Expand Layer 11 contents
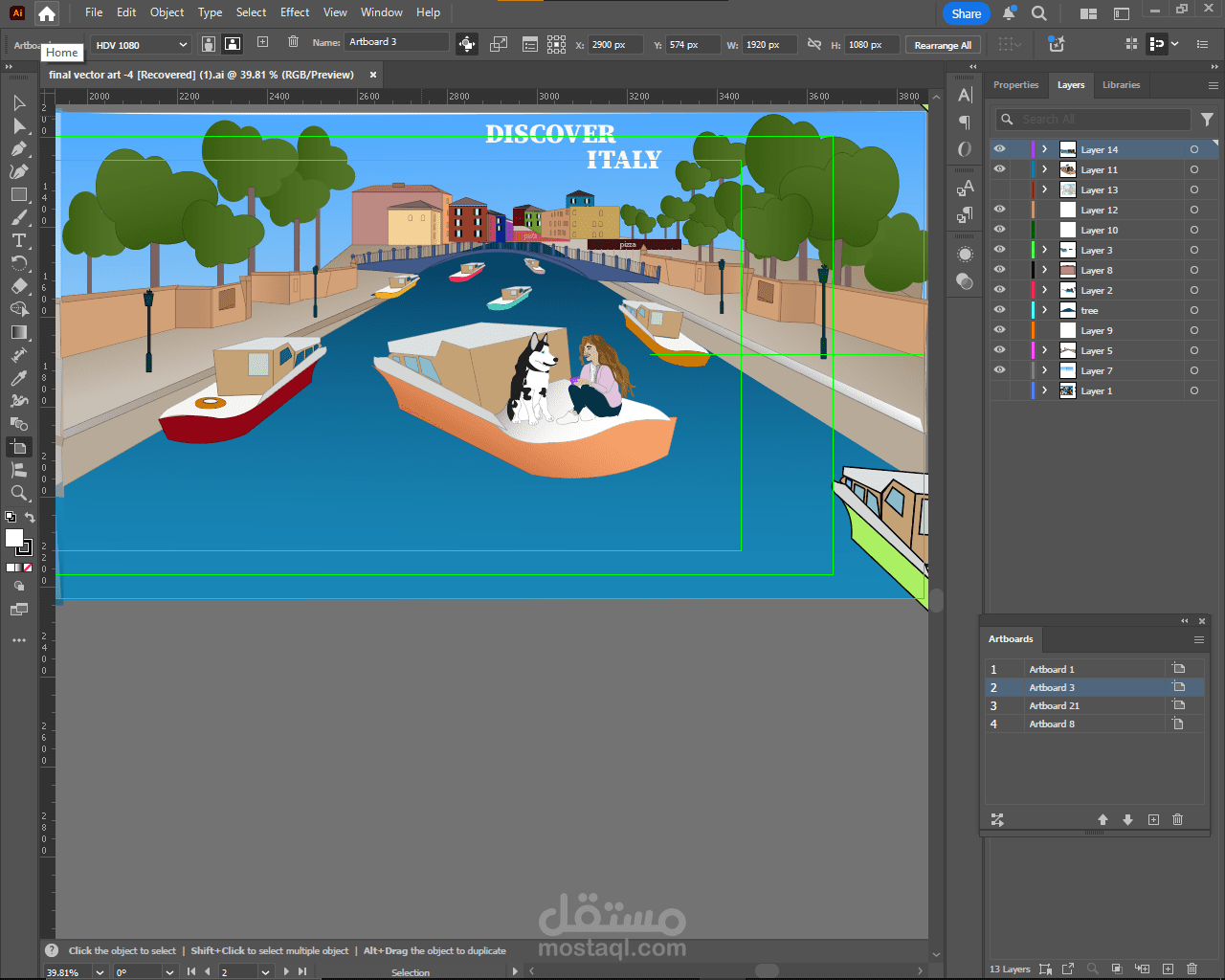The image size is (1225, 980). click(x=1045, y=169)
